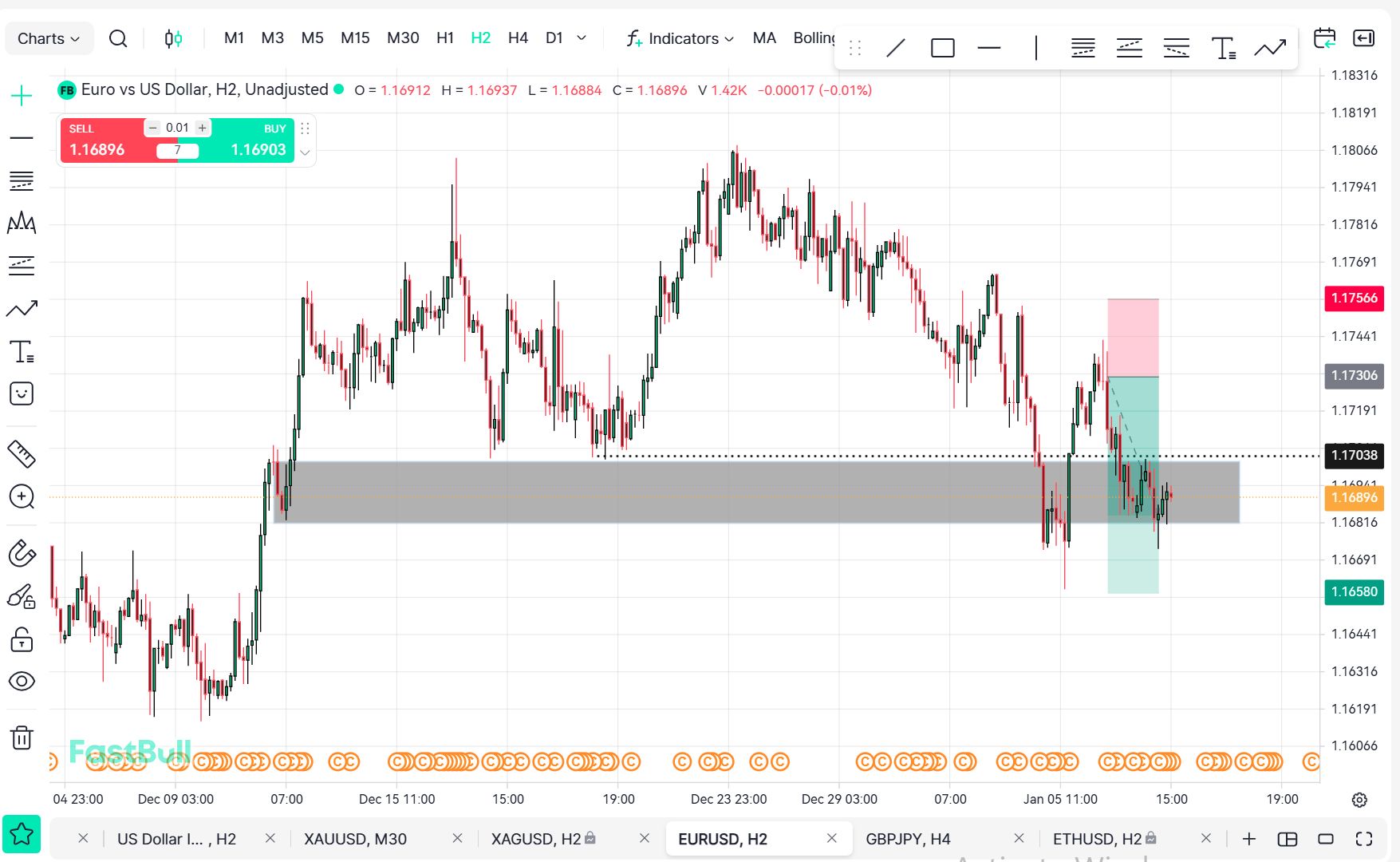Select the rectangle drawing tool
The image size is (1400, 862).
(942, 48)
